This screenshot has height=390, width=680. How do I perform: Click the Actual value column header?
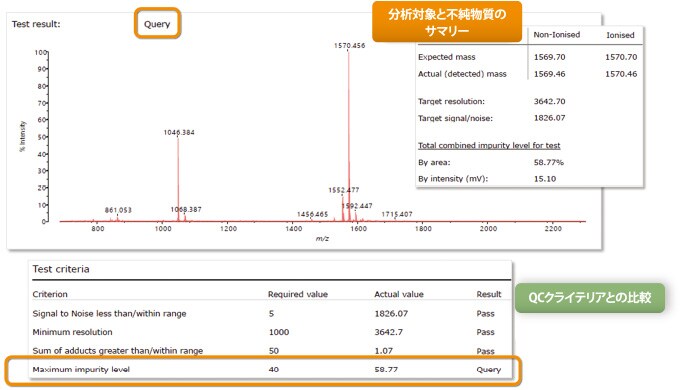click(x=399, y=294)
